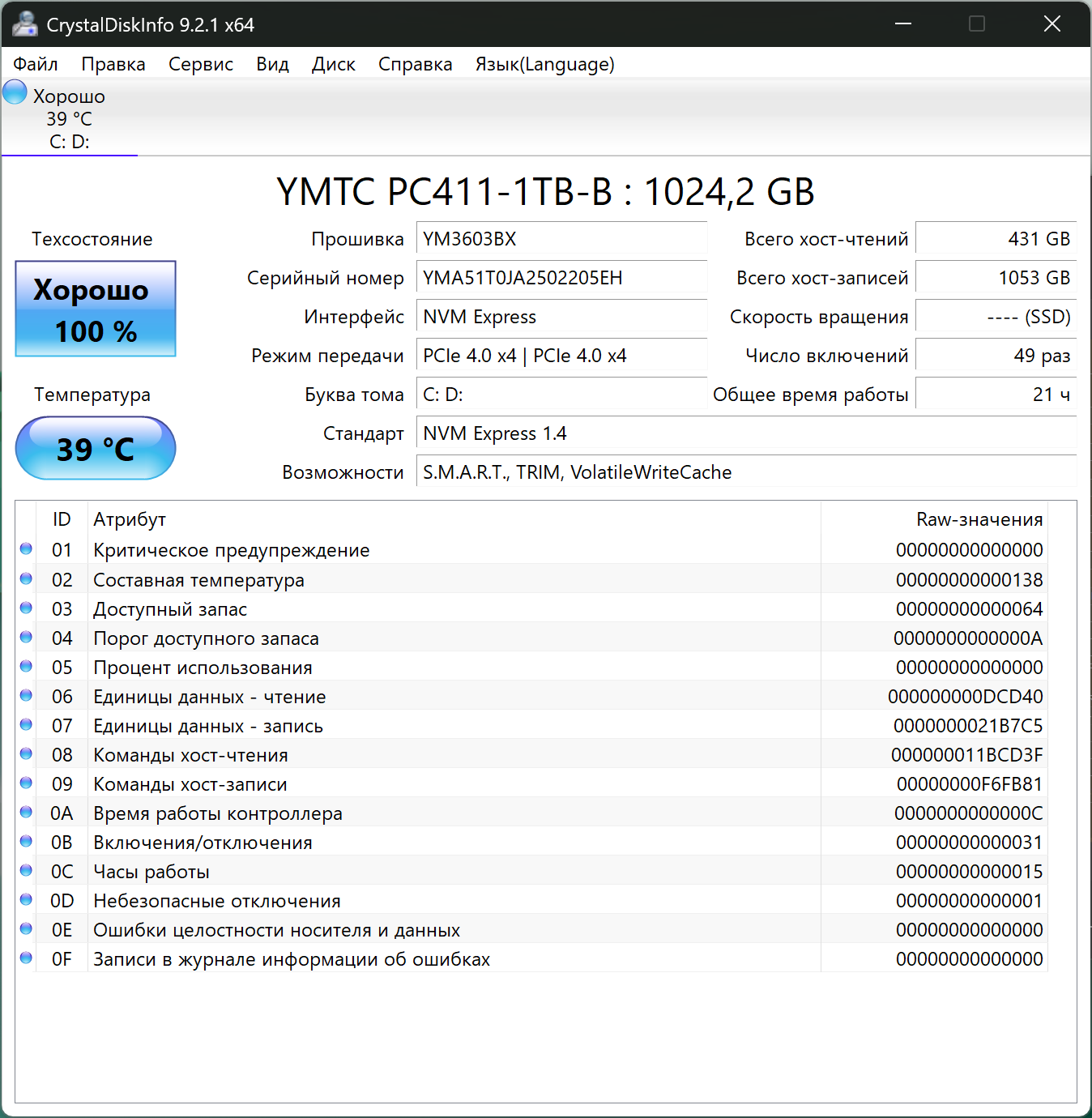Click the disk model title YMTC PC411-1TB-B
Viewport: 1092px width, 1118px height.
(545, 192)
